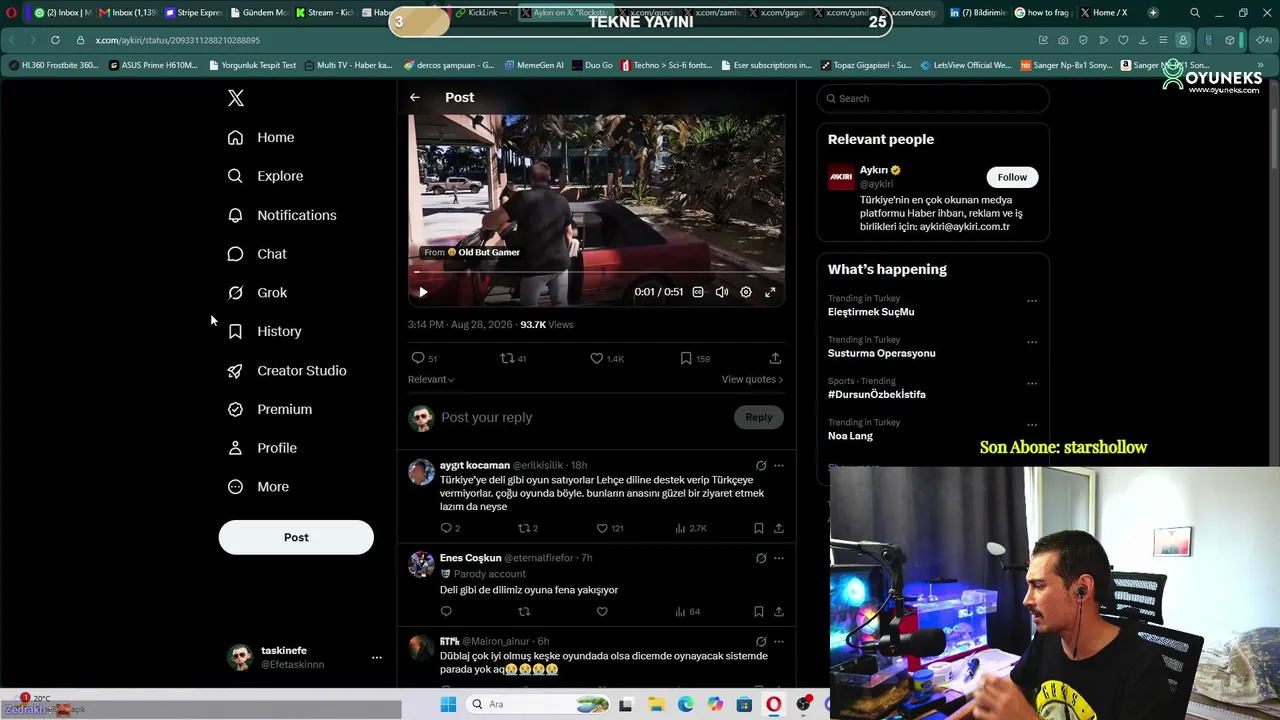Reload the page in browser
This screenshot has width=1280, height=720.
pyautogui.click(x=54, y=40)
